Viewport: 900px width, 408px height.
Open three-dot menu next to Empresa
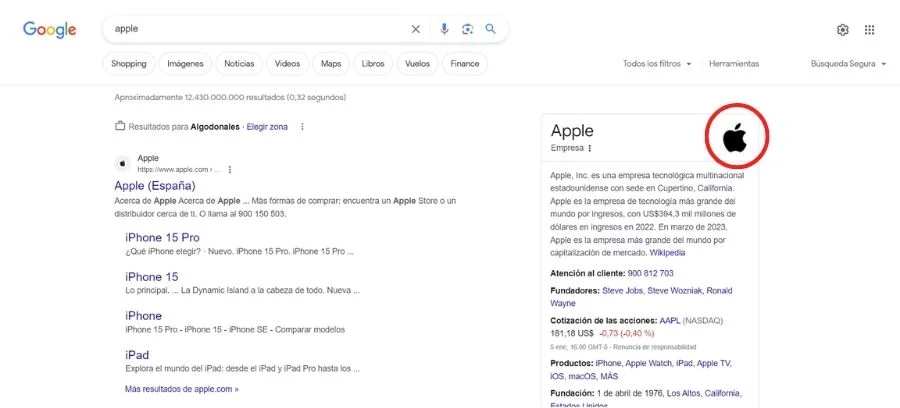pyautogui.click(x=589, y=148)
